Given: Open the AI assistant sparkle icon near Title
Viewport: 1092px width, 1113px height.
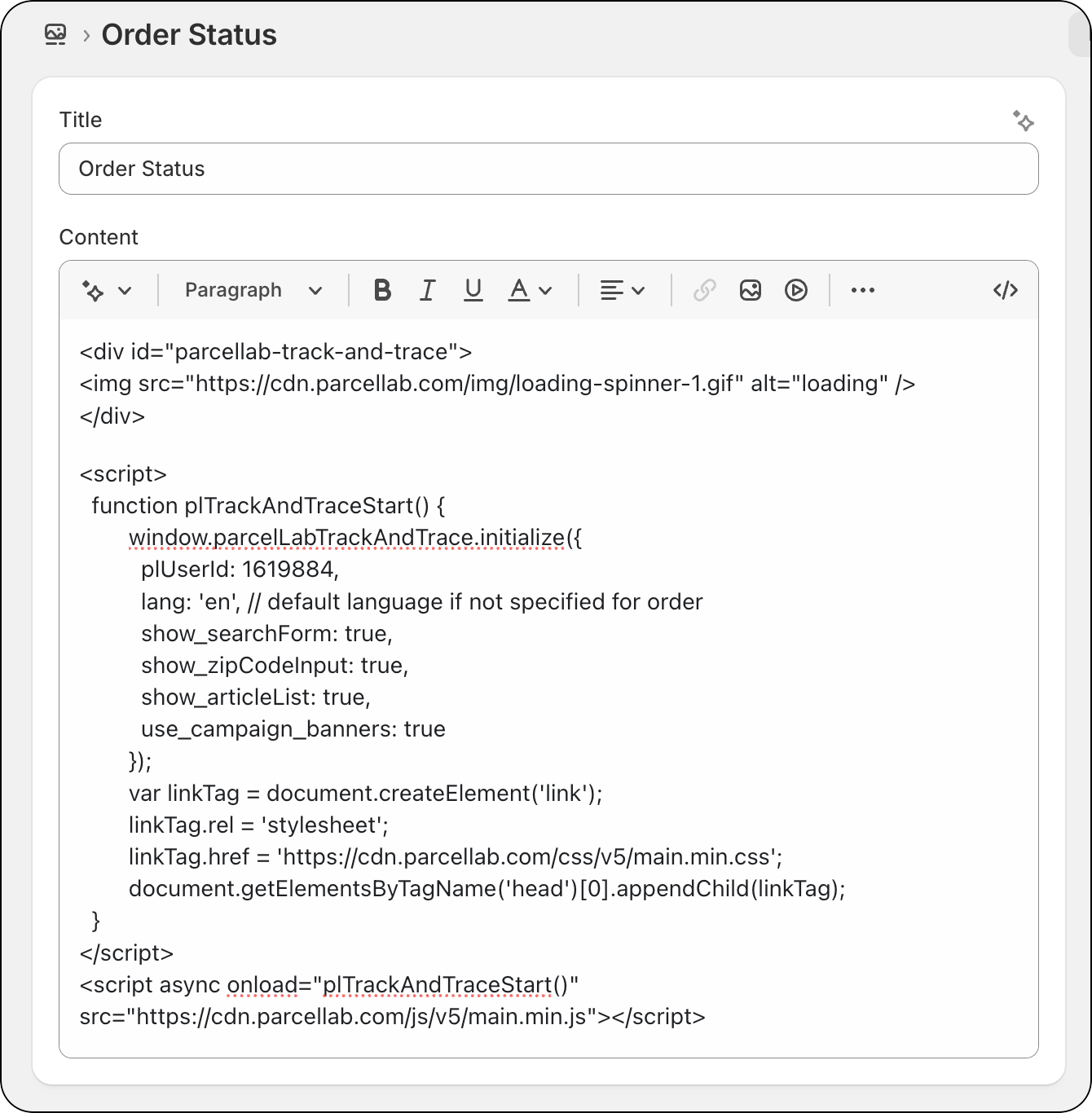Looking at the screenshot, I should [1024, 122].
